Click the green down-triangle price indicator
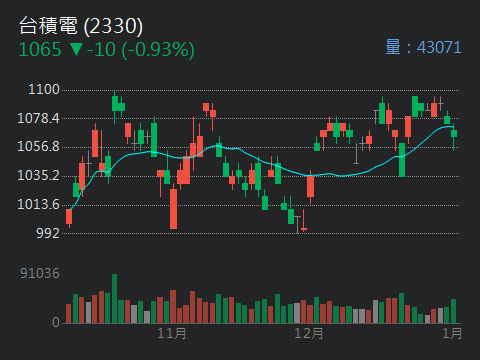 pos(76,49)
